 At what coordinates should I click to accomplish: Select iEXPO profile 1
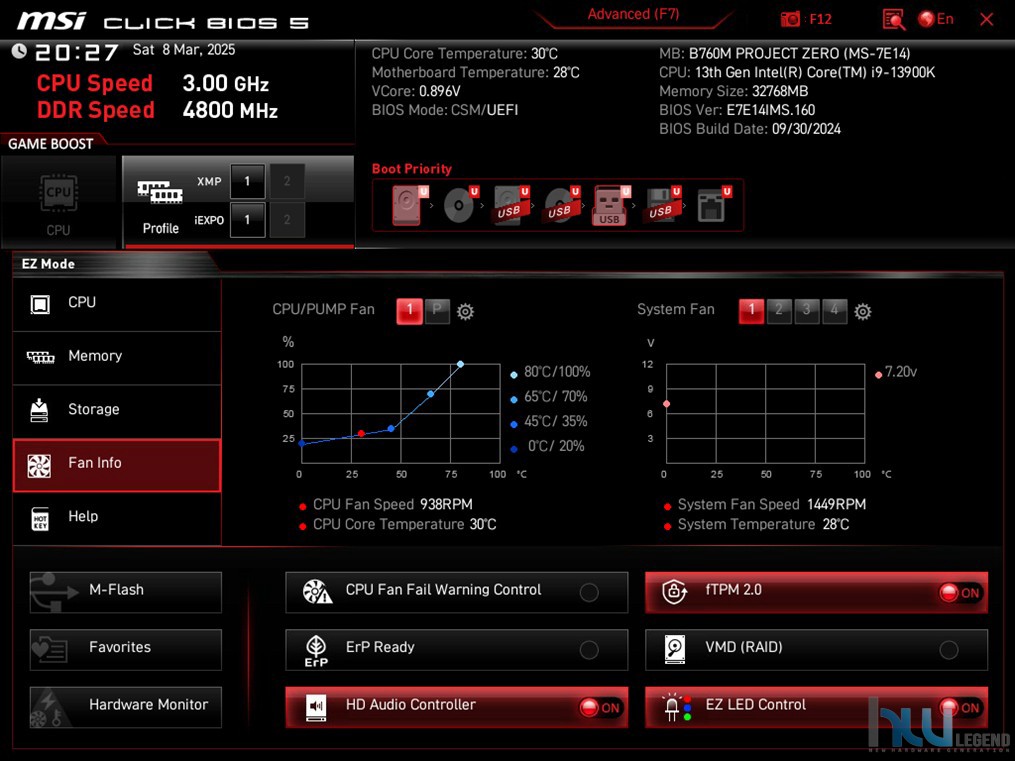pos(247,219)
